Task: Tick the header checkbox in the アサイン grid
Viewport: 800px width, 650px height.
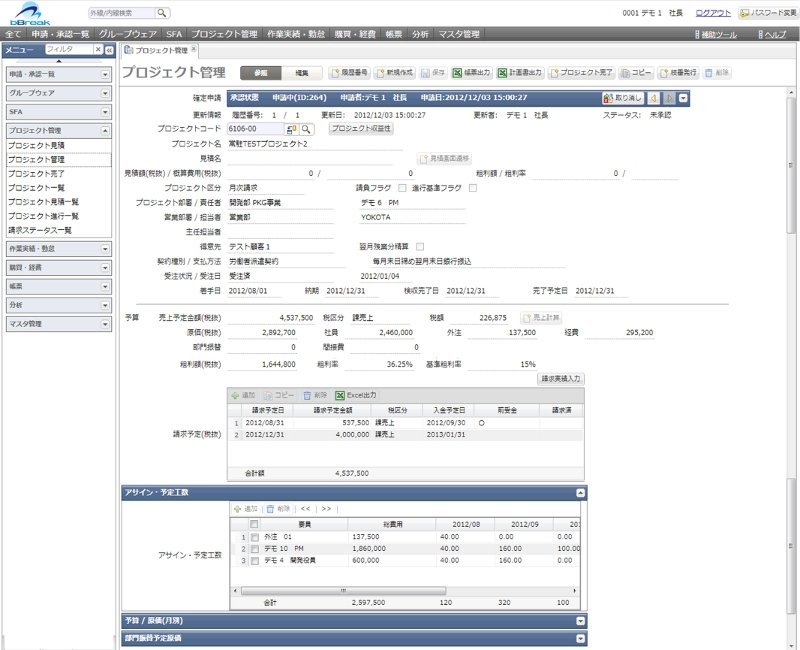Action: coord(254,524)
